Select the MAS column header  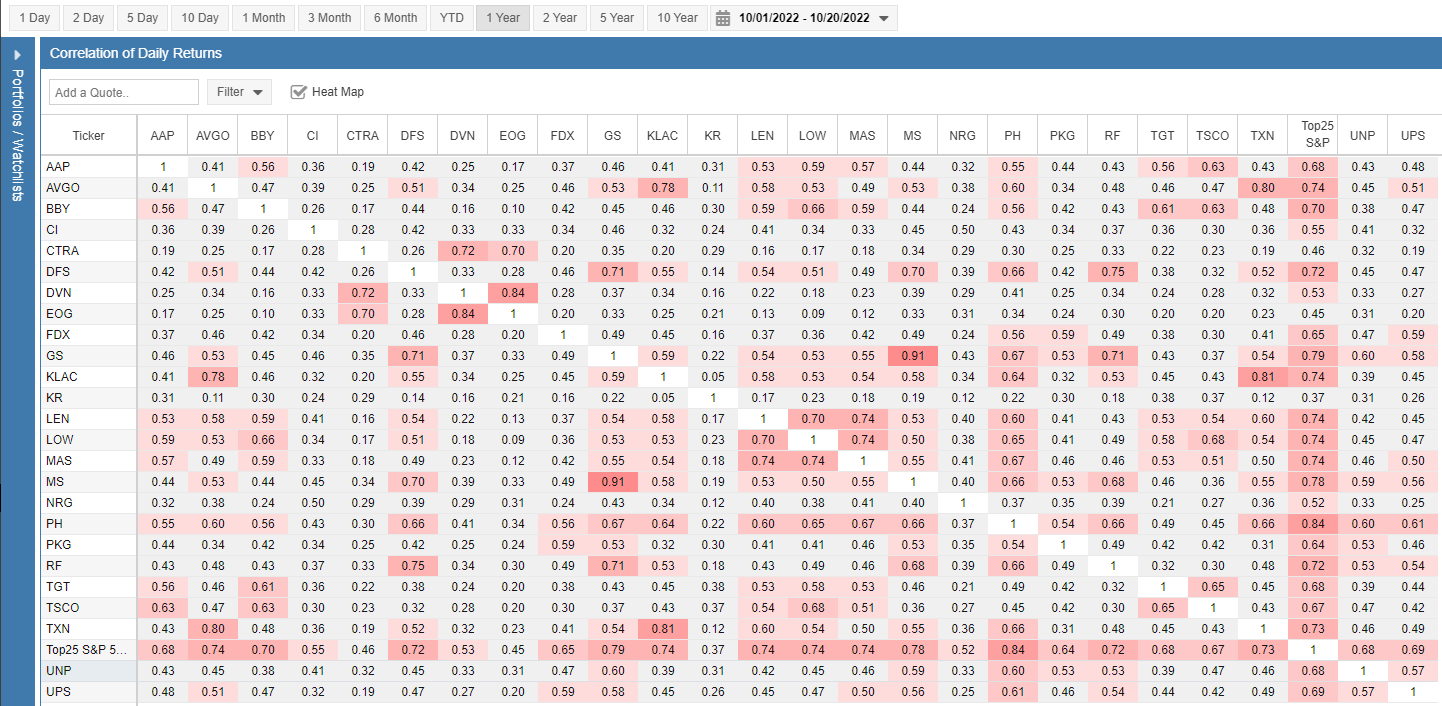tap(862, 135)
